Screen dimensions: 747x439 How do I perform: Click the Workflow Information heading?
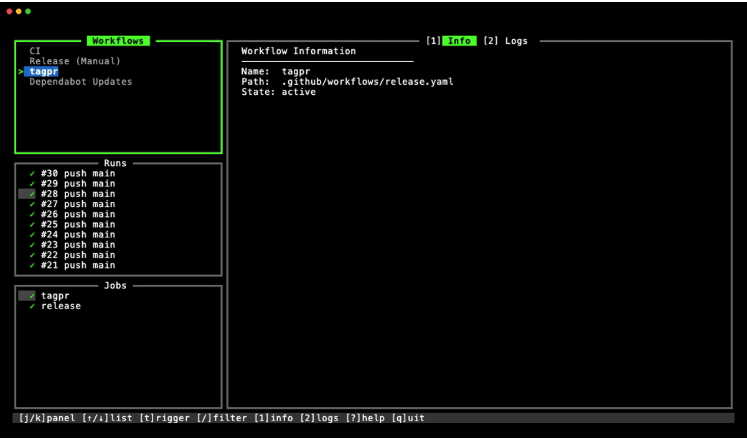298,51
